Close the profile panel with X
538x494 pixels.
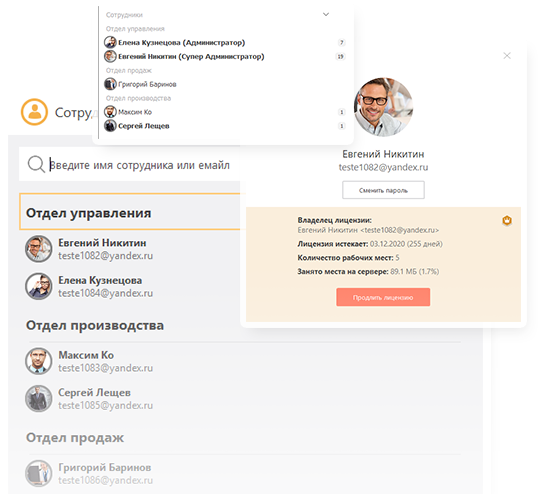[507, 56]
